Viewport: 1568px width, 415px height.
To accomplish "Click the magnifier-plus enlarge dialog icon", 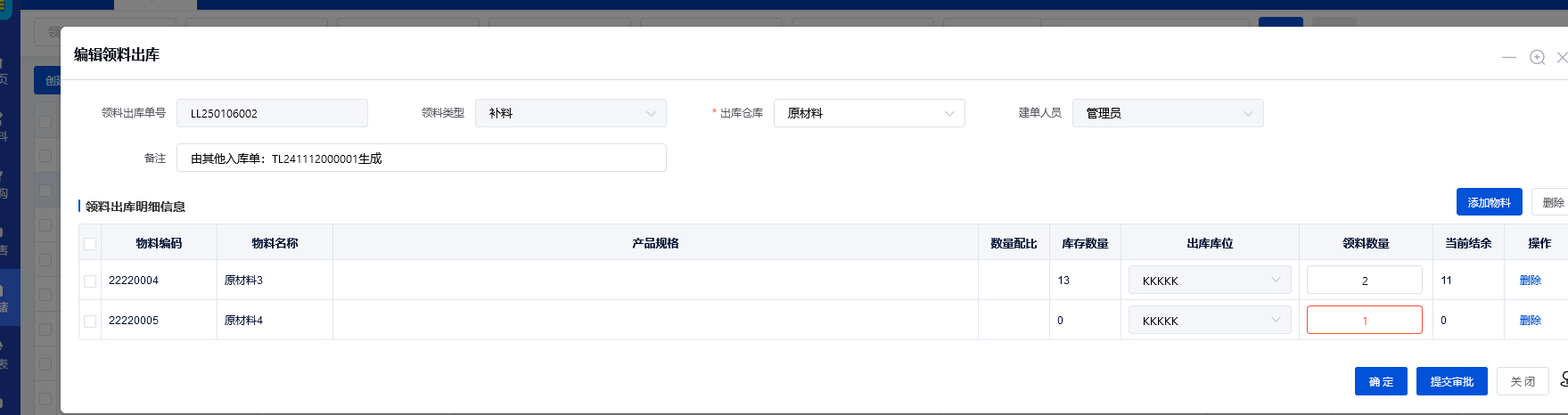I will pos(1537,57).
